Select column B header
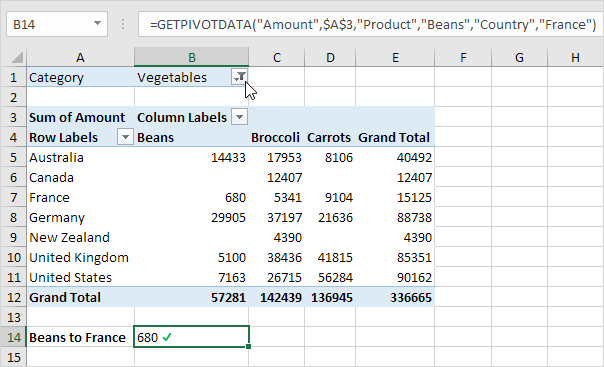Image resolution: width=604 pixels, height=367 pixels. click(191, 57)
